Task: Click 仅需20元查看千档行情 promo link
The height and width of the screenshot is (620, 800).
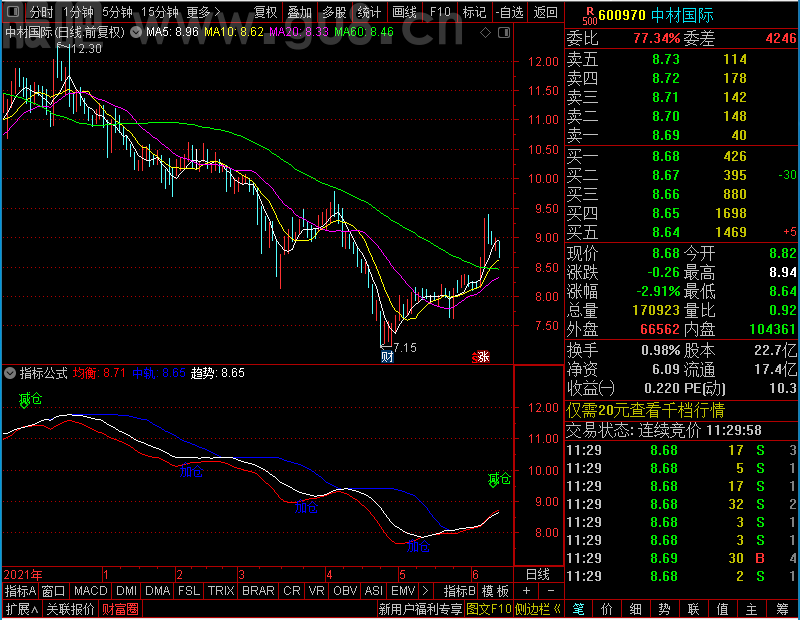Action: coord(645,410)
